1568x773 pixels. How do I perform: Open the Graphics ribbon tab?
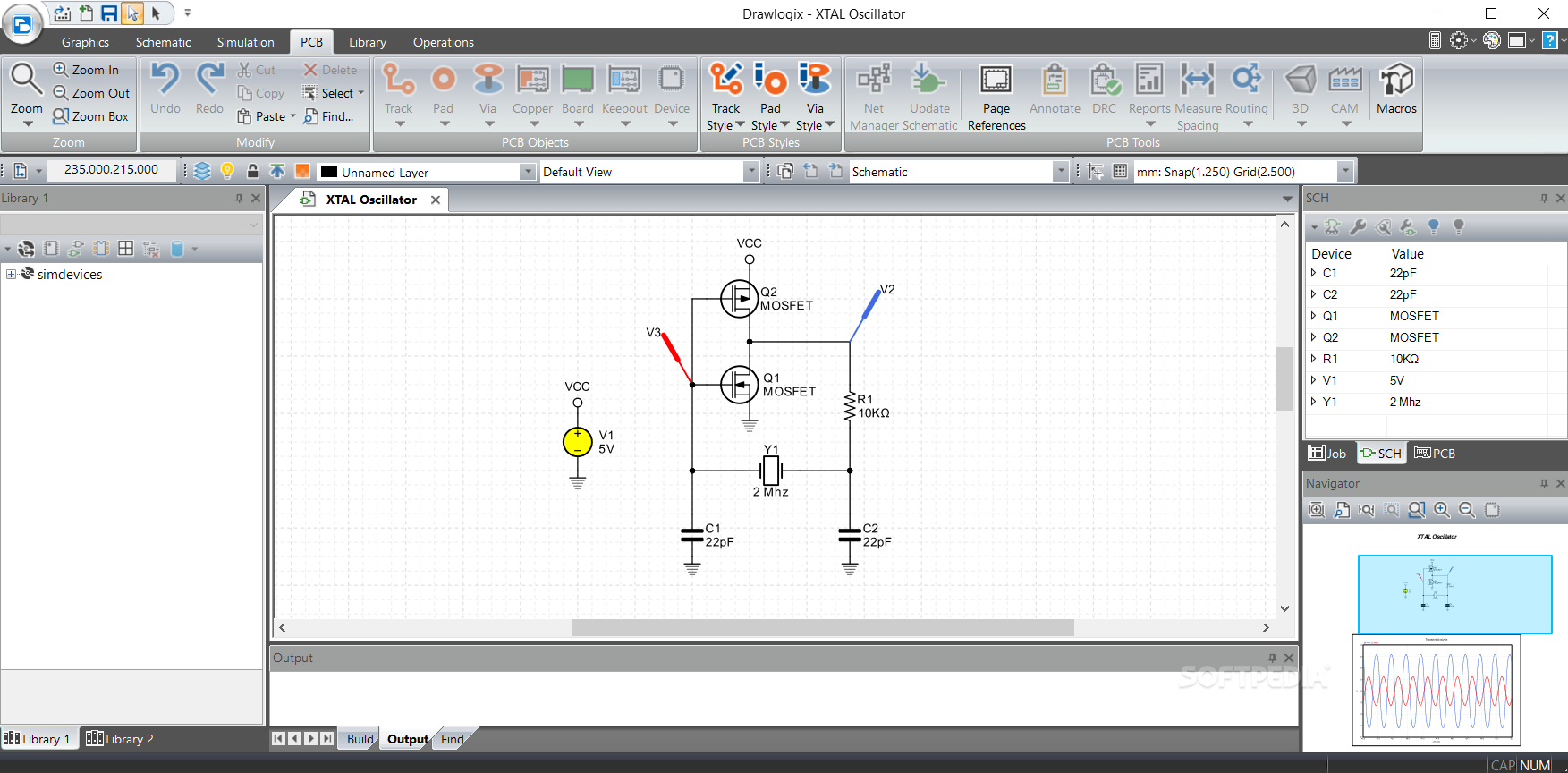point(85,42)
